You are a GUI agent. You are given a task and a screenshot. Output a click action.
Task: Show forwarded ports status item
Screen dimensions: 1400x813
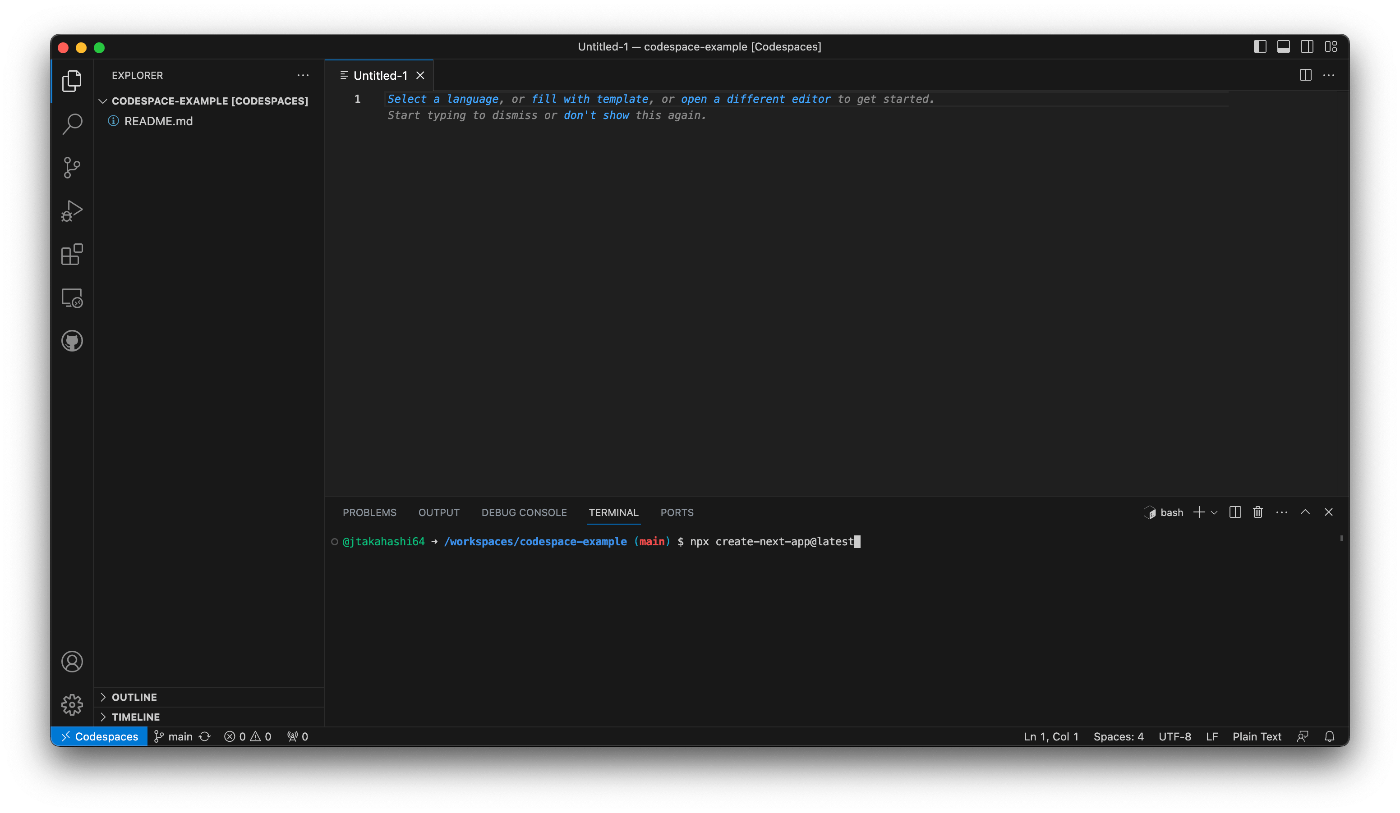click(298, 736)
